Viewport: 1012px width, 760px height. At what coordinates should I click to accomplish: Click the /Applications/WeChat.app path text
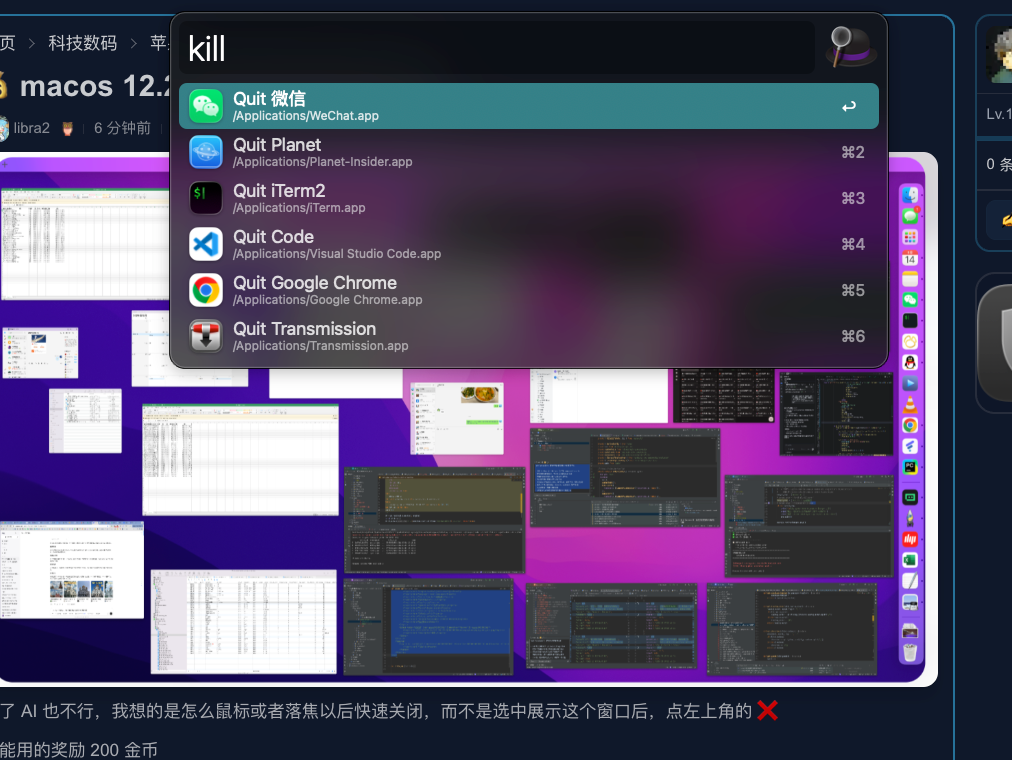(x=306, y=116)
